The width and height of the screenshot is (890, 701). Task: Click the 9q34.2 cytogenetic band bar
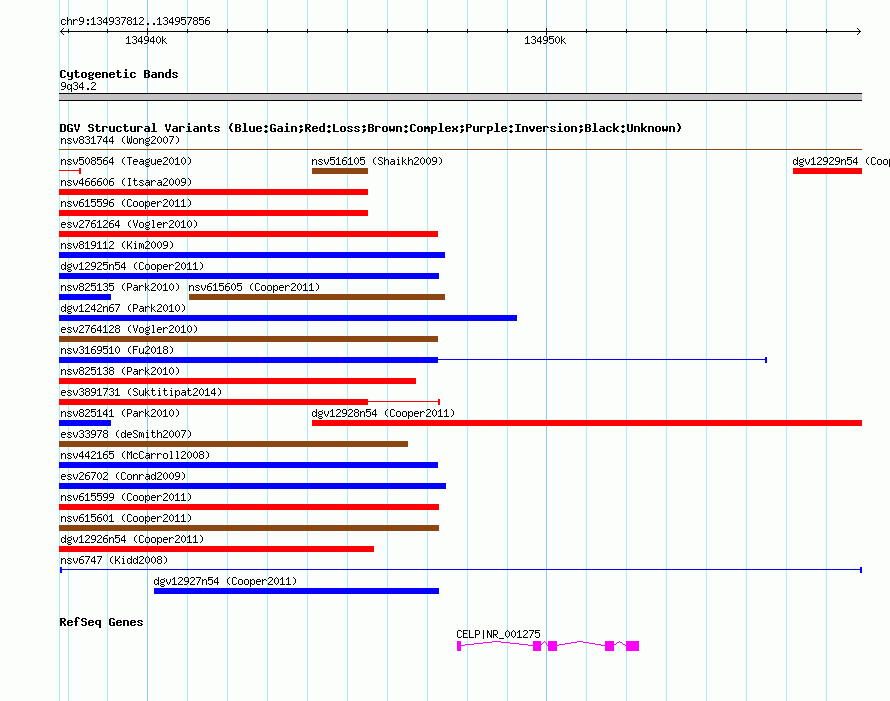click(461, 97)
